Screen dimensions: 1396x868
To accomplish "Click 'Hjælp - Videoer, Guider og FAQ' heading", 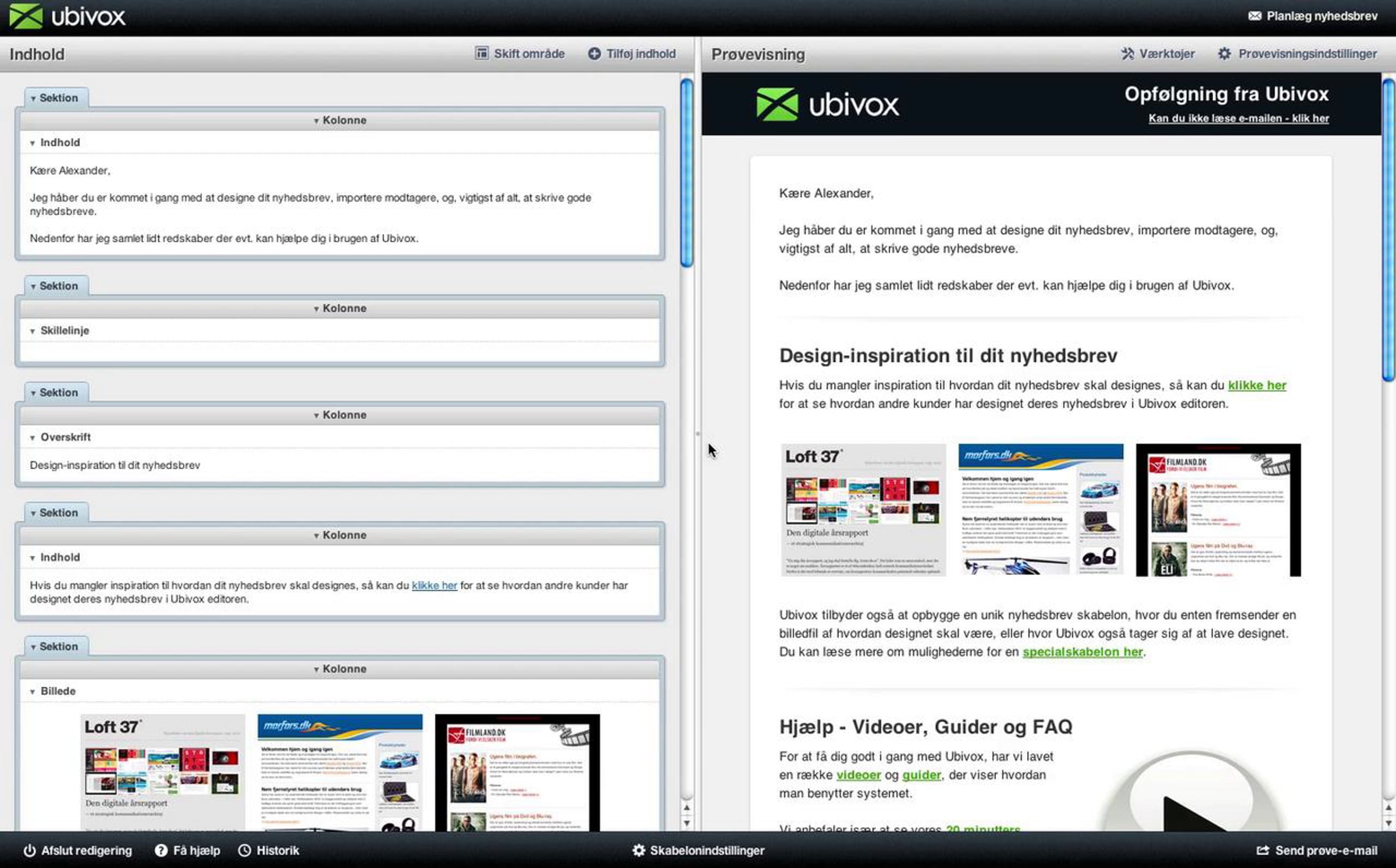I will [x=925, y=727].
